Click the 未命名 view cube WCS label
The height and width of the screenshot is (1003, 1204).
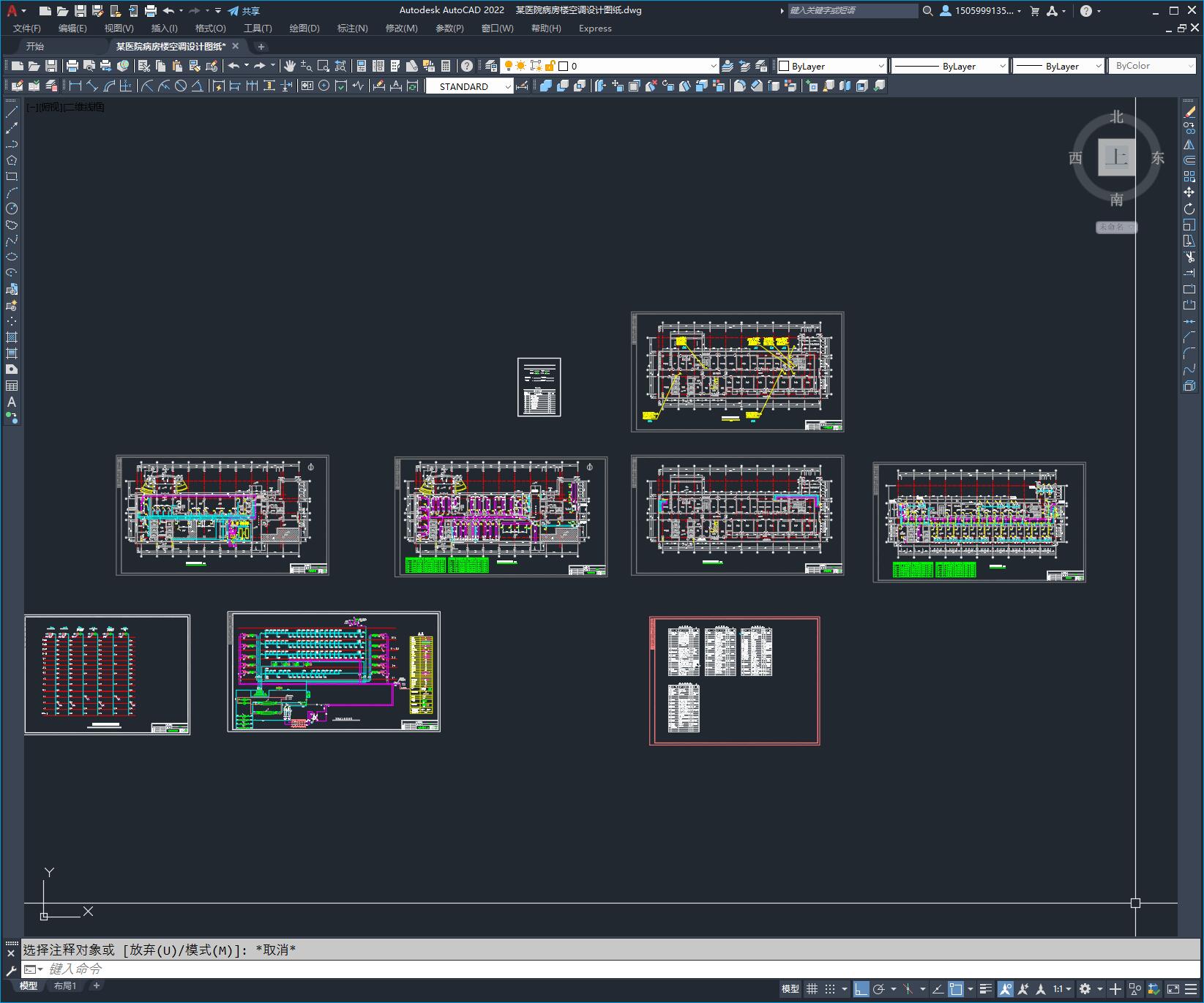click(x=1116, y=227)
